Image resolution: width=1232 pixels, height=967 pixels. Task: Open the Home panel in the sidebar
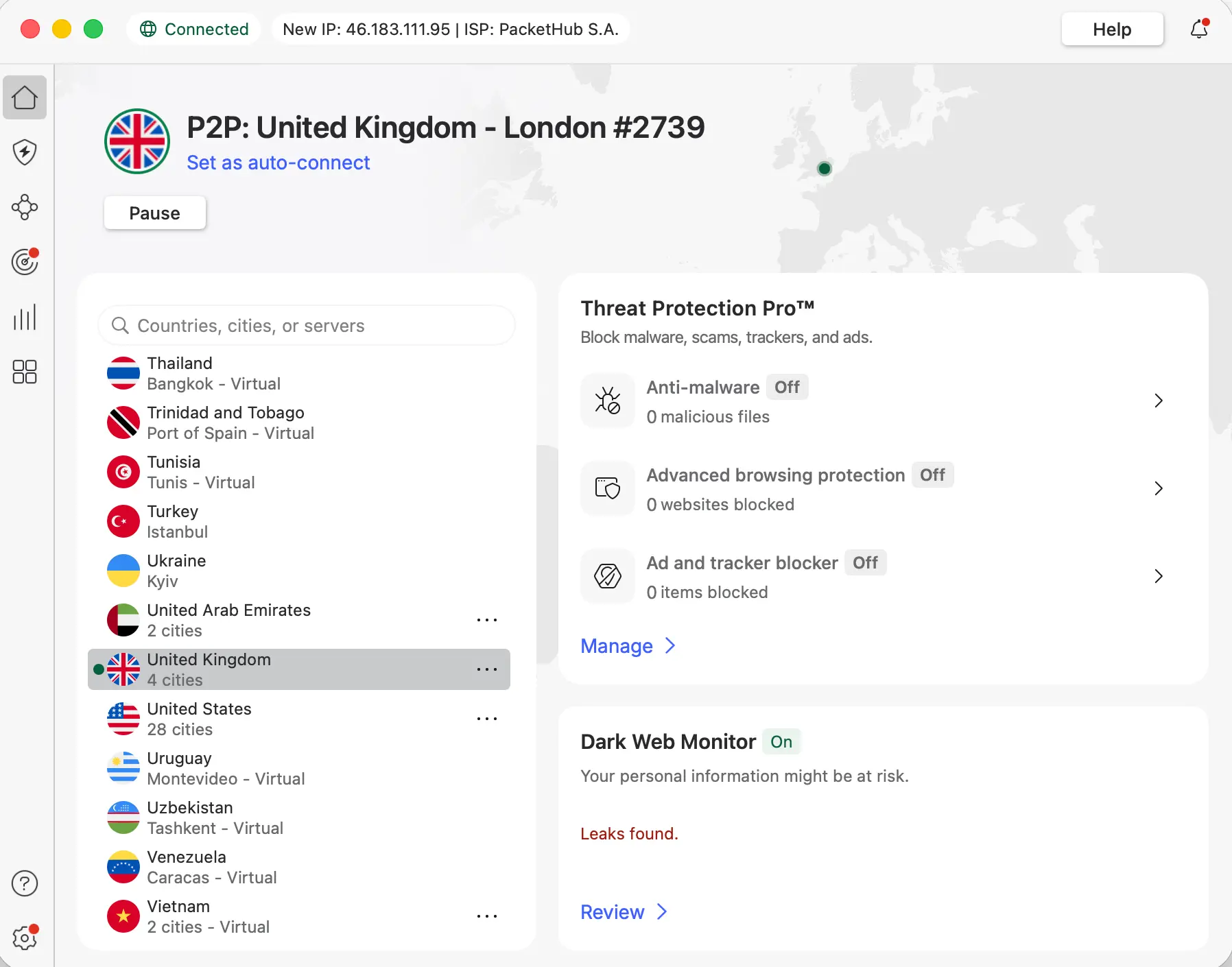point(25,97)
